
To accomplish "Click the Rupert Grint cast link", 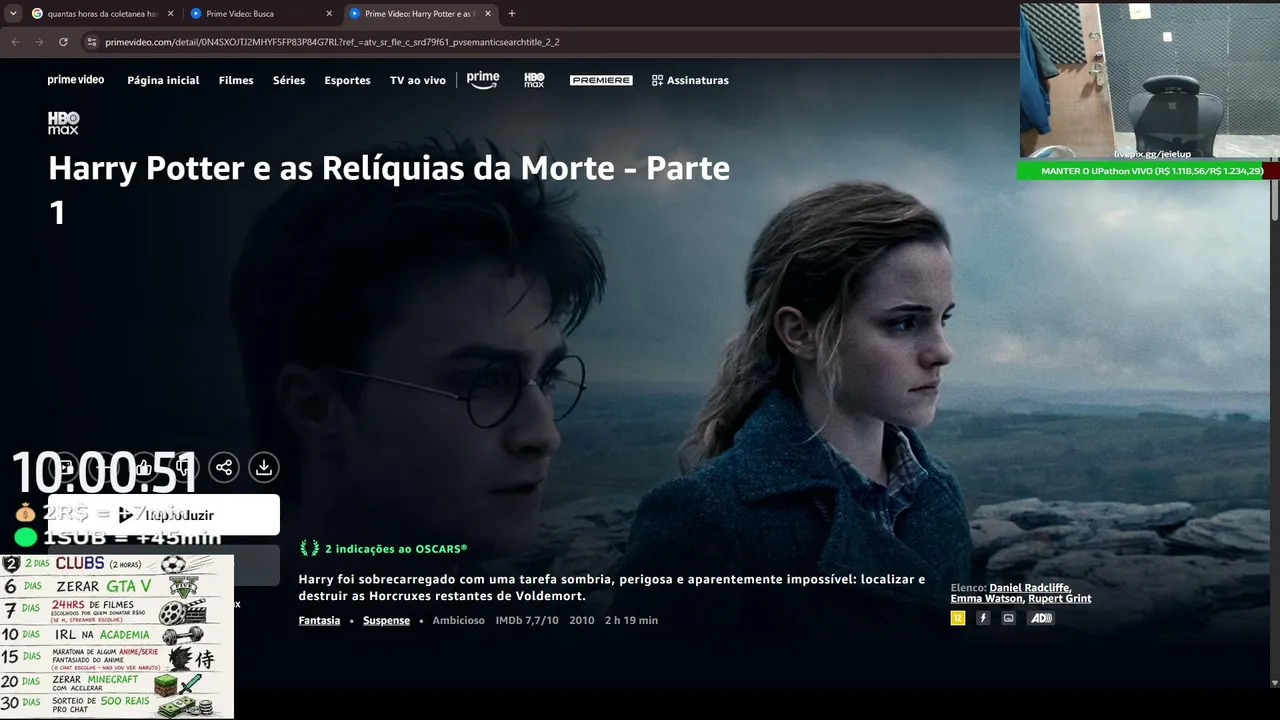I will coord(1059,599).
